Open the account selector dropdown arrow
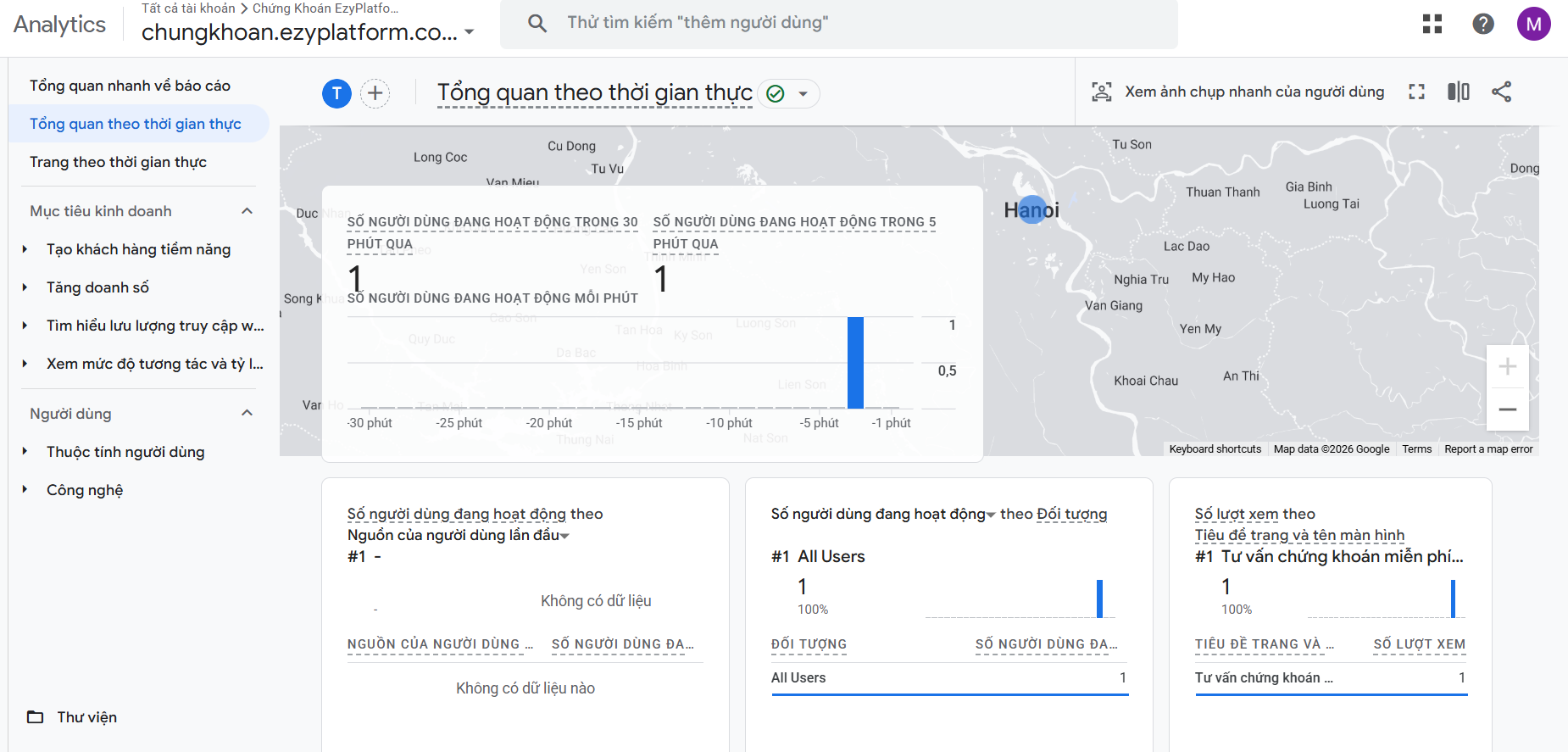This screenshot has width=1568, height=752. pos(470,33)
